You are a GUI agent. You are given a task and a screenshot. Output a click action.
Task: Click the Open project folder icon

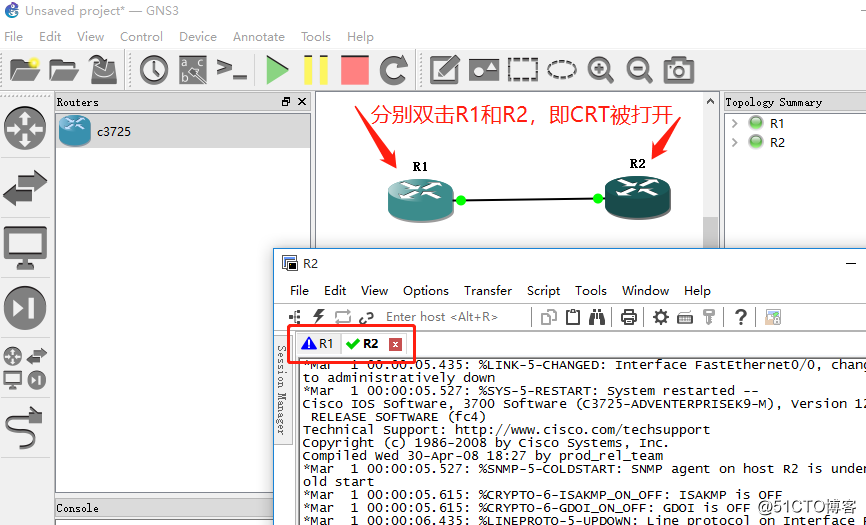pyautogui.click(x=64, y=70)
